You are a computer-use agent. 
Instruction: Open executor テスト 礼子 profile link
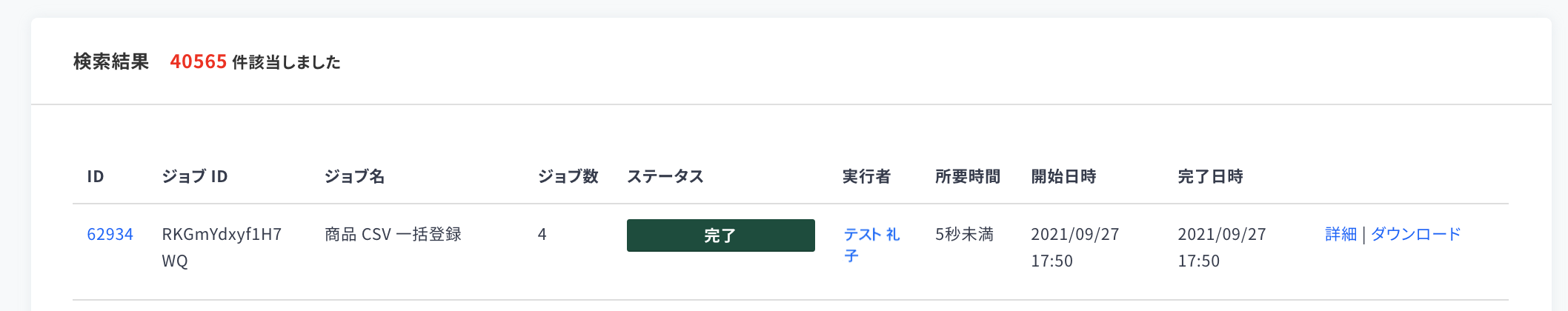871,245
